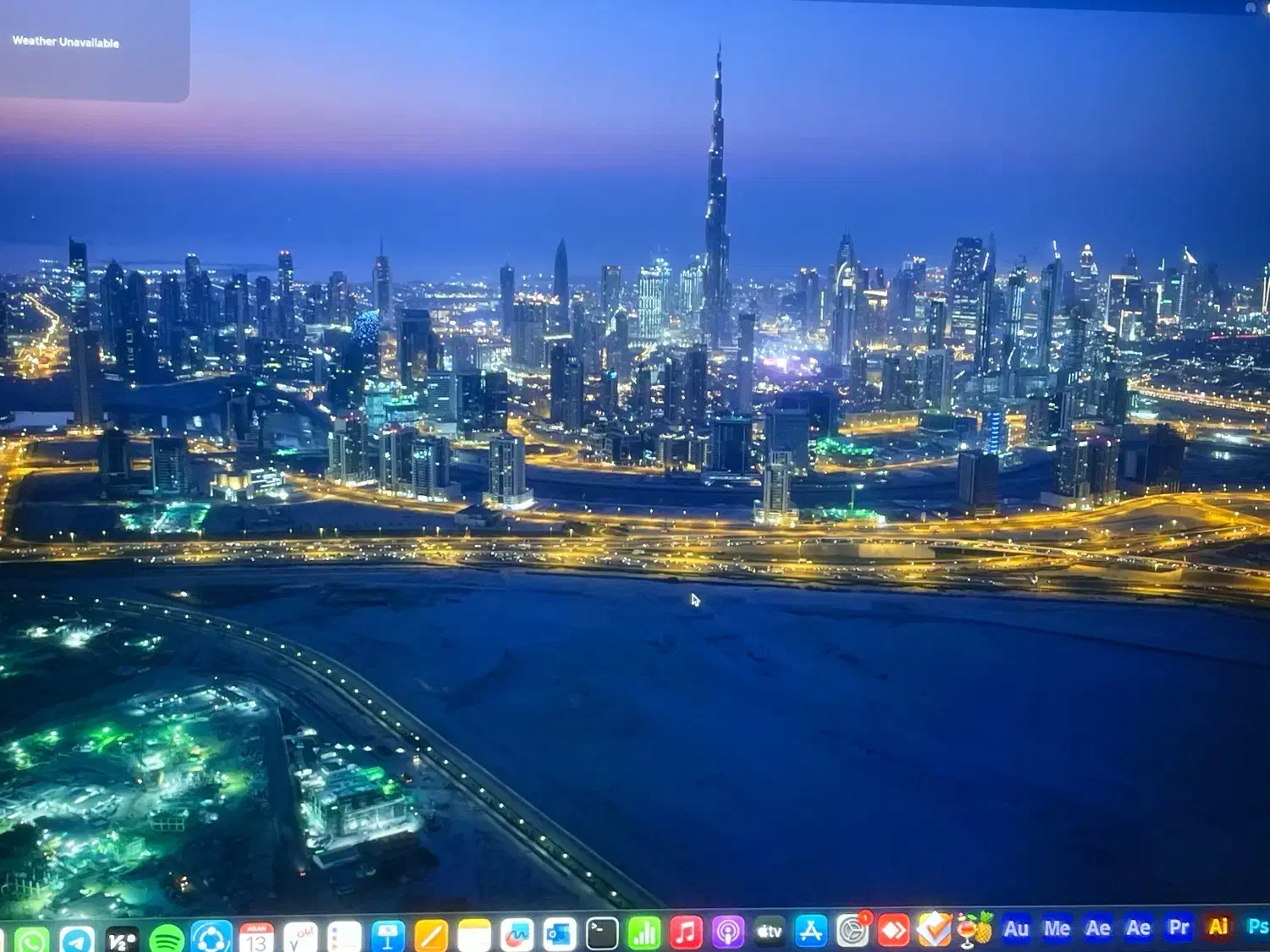The image size is (1270, 952).
Task: Open the yellow Notes app
Action: [x=474, y=935]
